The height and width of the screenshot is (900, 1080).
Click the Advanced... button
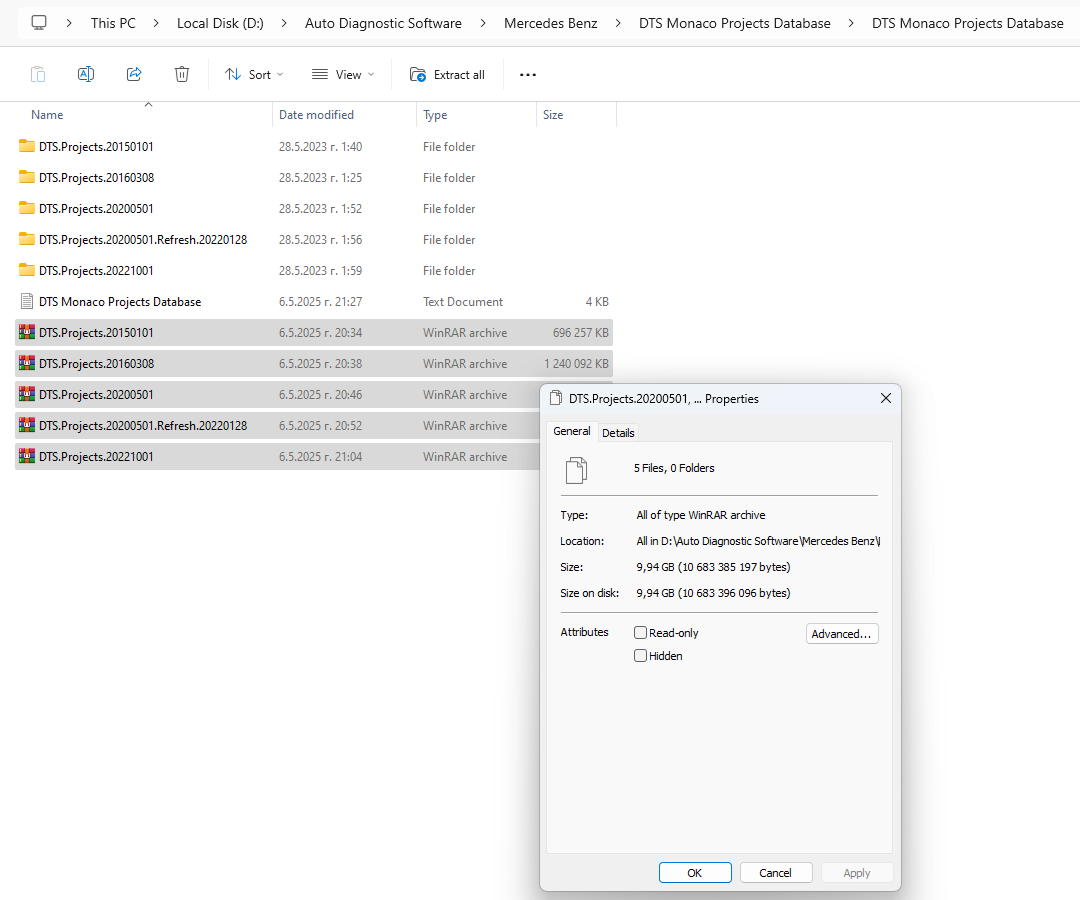click(842, 634)
